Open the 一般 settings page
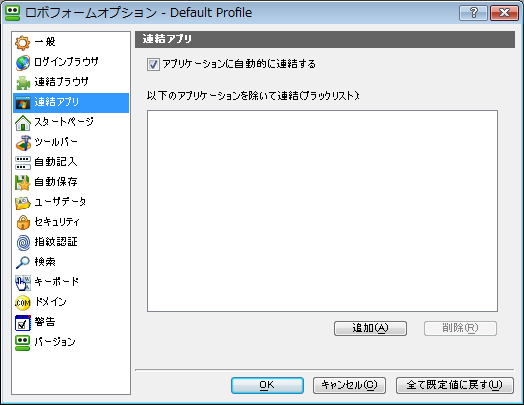524x405 pixels. pyautogui.click(x=45, y=42)
